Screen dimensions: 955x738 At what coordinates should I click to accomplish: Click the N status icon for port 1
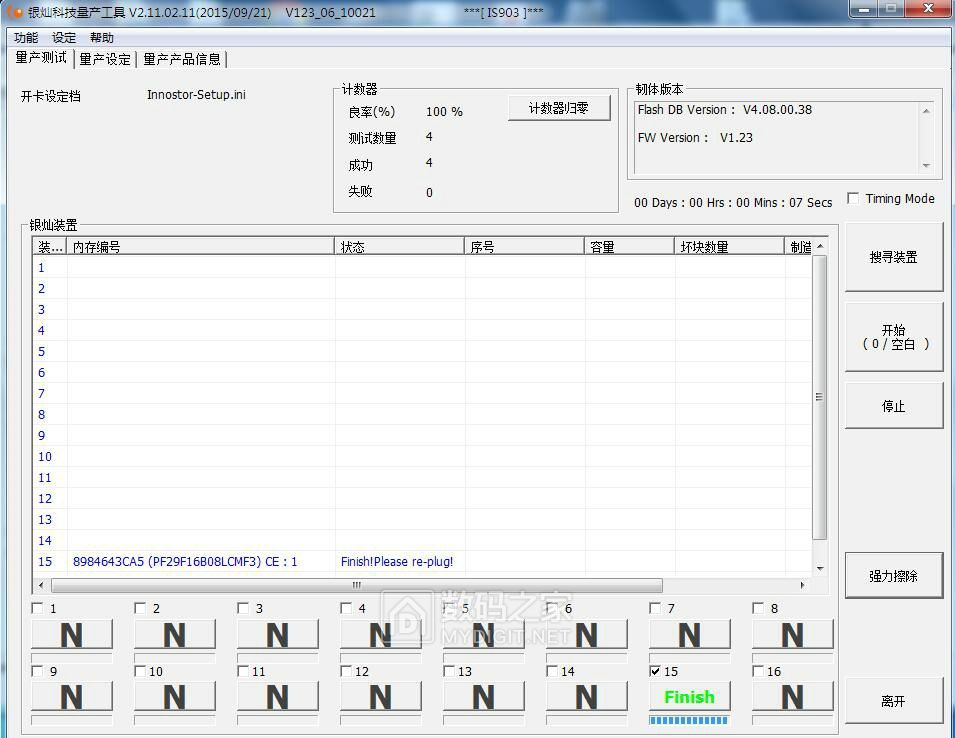(71, 634)
